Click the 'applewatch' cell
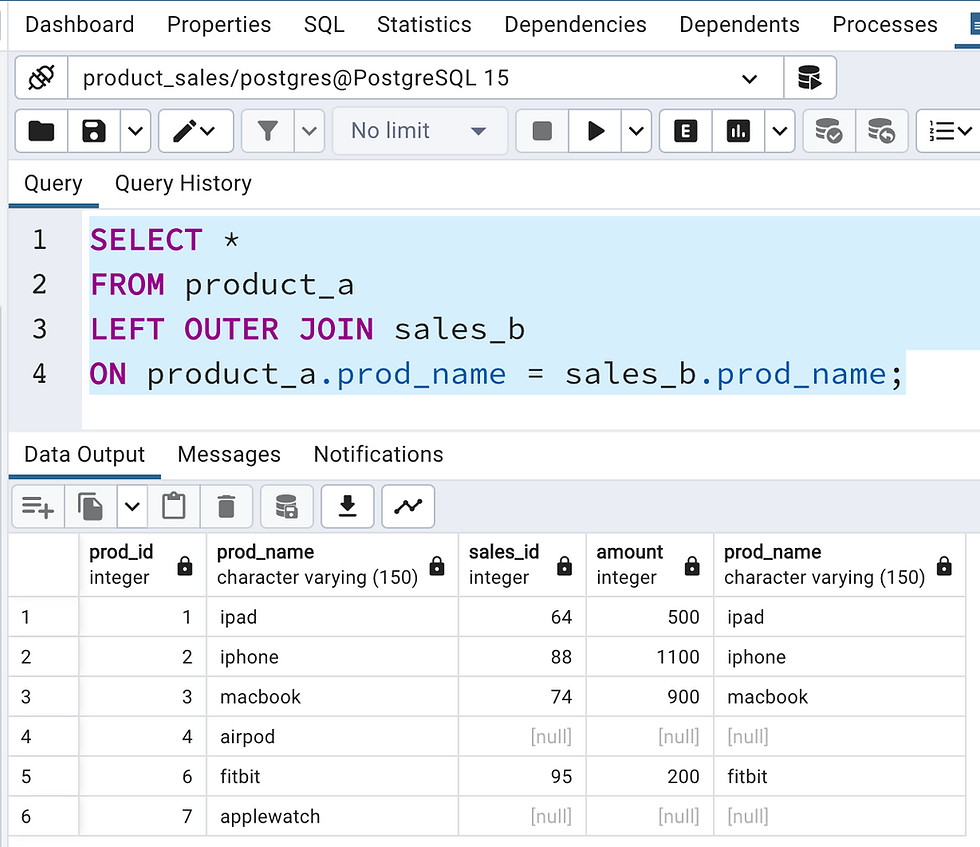Image resolution: width=980 pixels, height=847 pixels. coord(332,816)
